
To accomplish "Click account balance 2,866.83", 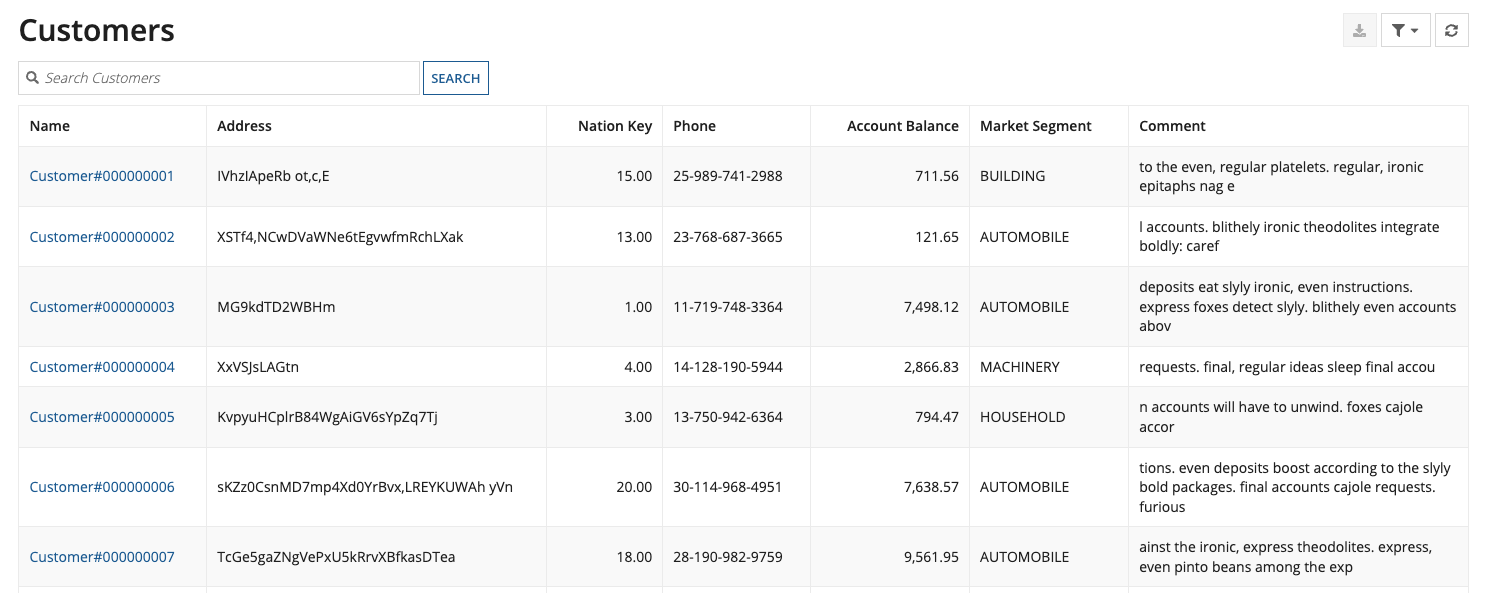I will click(x=931, y=367).
